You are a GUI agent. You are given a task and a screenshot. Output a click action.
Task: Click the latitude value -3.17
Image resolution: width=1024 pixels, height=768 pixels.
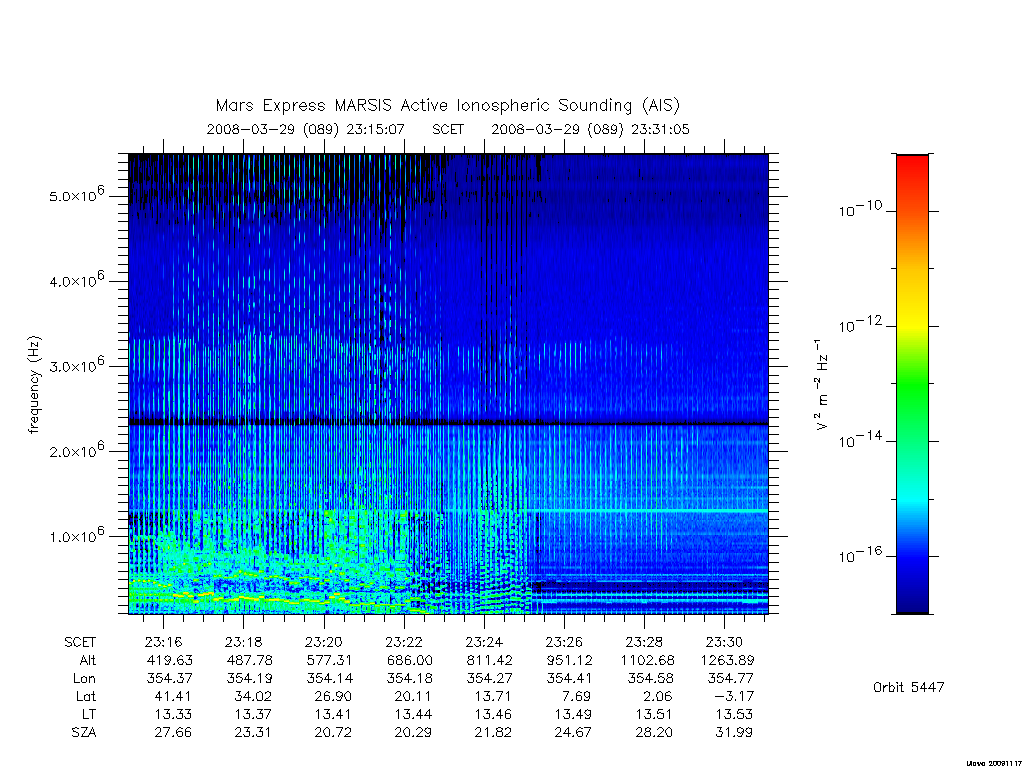tap(734, 696)
